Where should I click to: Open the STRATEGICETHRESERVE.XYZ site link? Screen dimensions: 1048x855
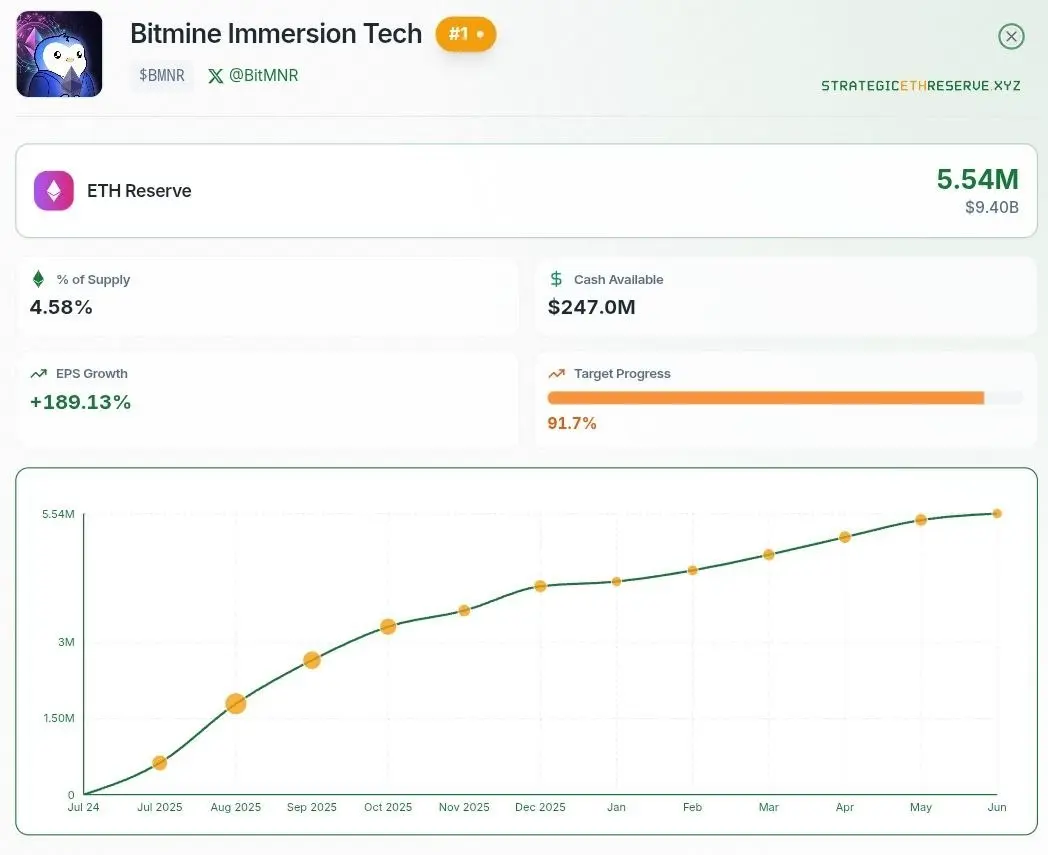pyautogui.click(x=920, y=86)
